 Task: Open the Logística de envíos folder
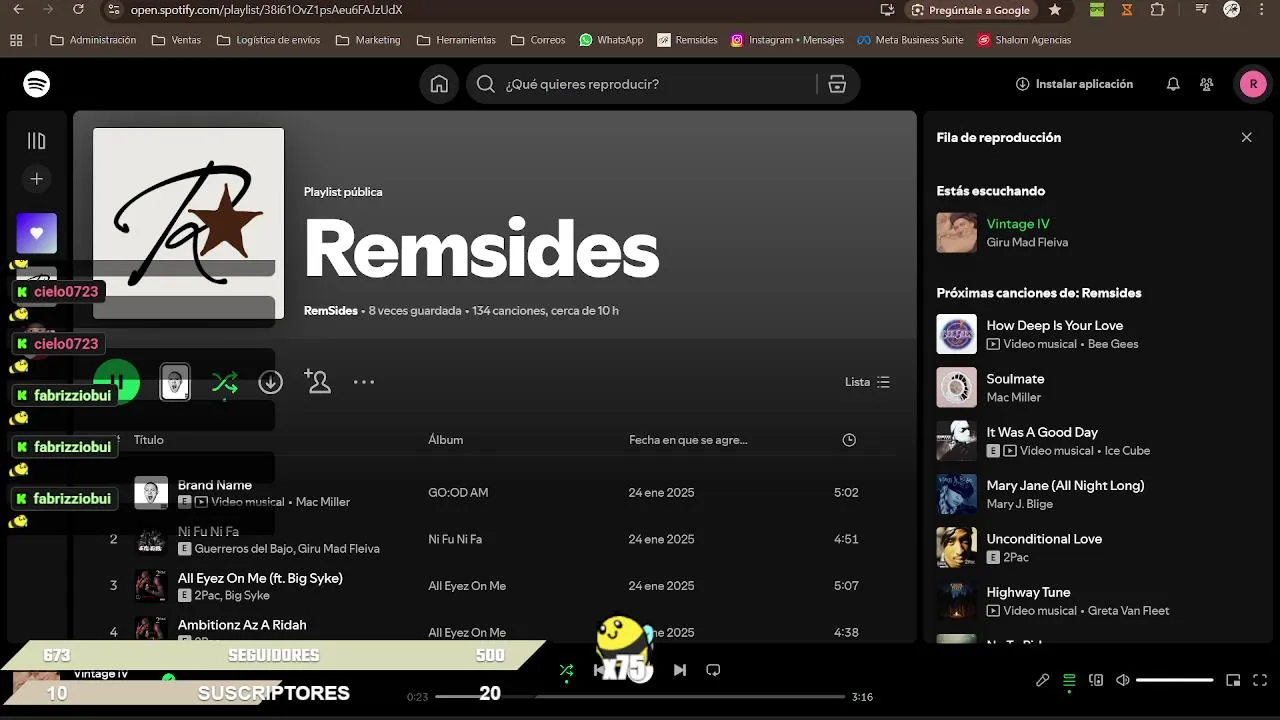coord(268,40)
